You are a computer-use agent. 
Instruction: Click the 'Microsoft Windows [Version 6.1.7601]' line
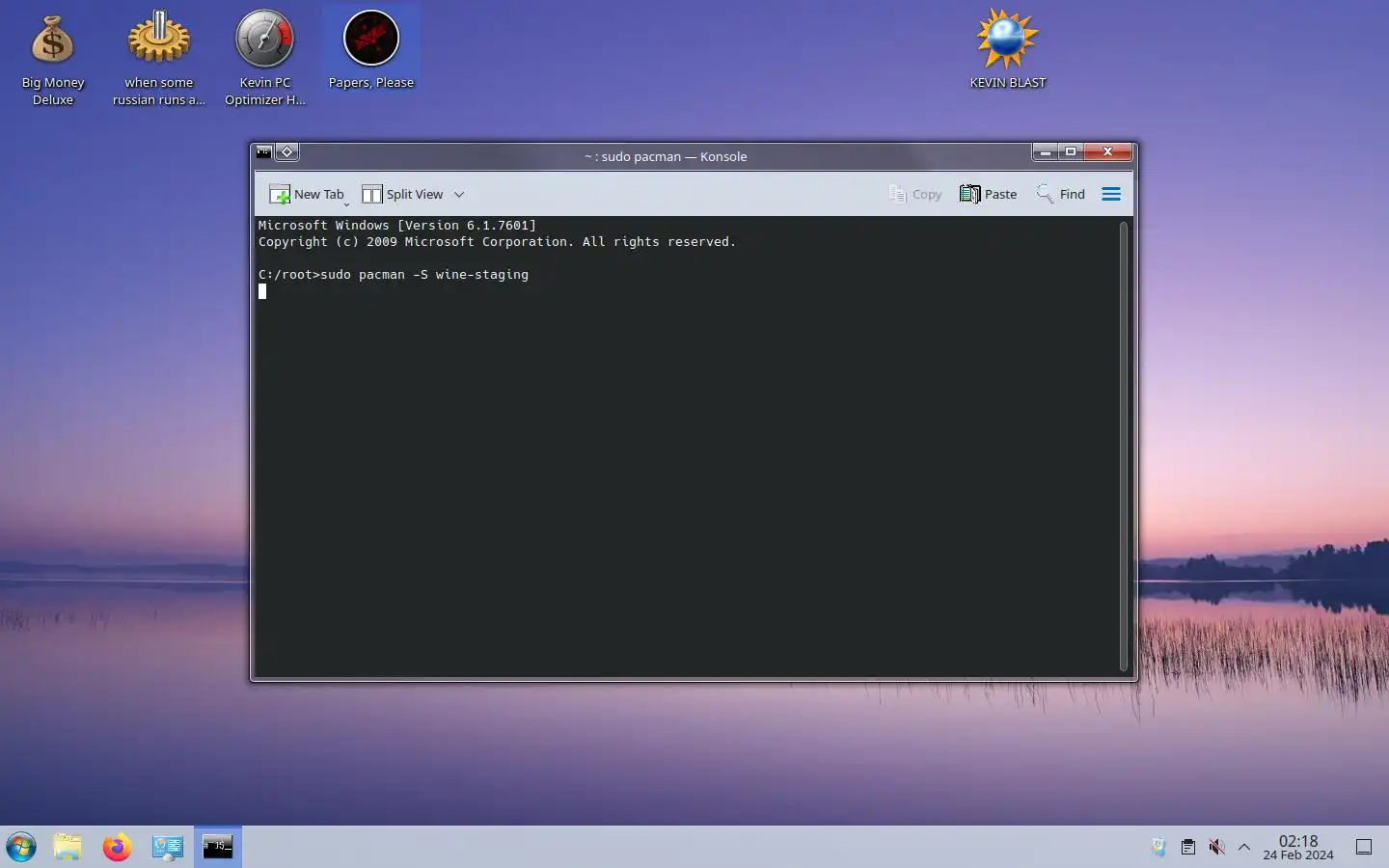click(x=397, y=226)
